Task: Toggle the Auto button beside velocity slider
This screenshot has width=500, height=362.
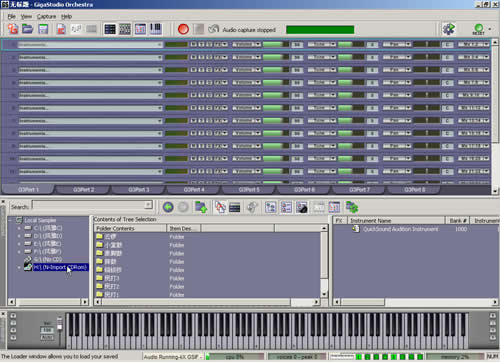Action: [47, 337]
